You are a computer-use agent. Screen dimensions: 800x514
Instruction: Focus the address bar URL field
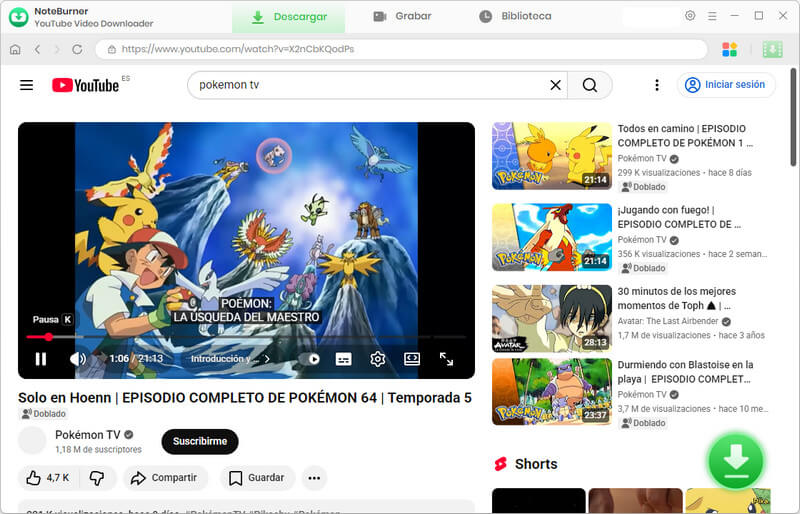point(402,50)
